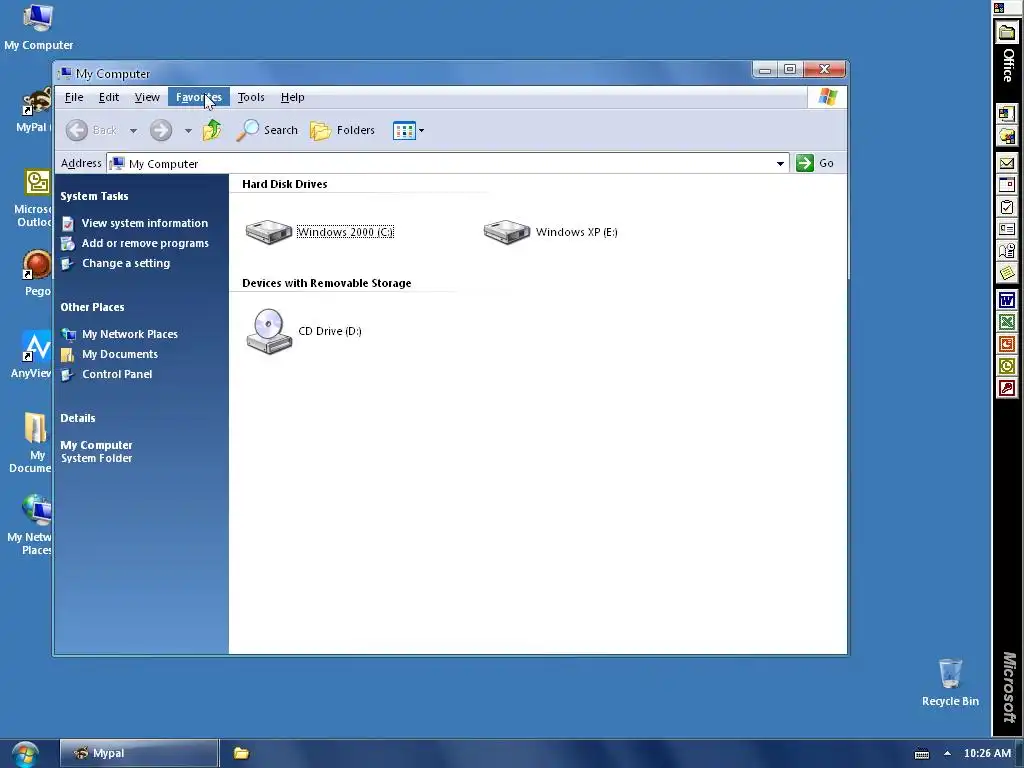1024x768 pixels.
Task: Click the My Computer window title icon
Action: point(65,73)
